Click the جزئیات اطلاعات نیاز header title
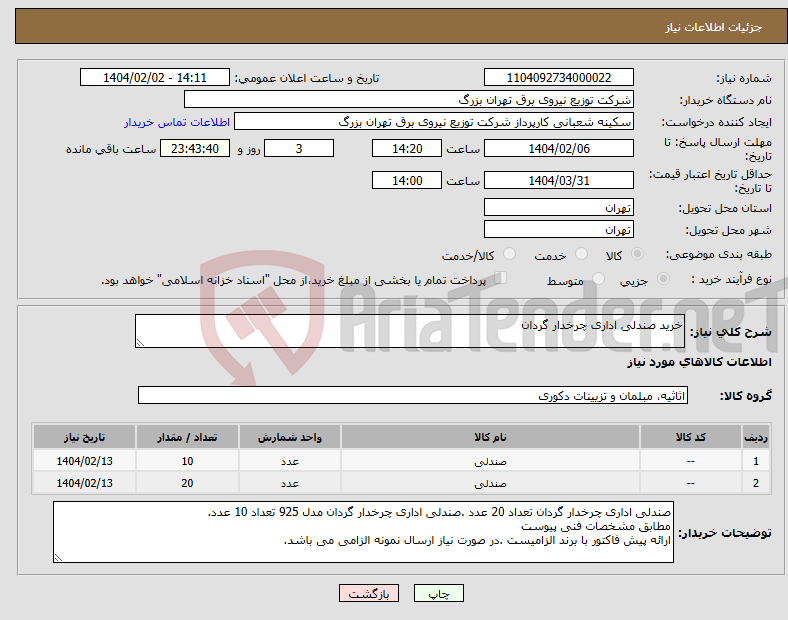Viewport: 788px width, 620px height. pos(714,27)
